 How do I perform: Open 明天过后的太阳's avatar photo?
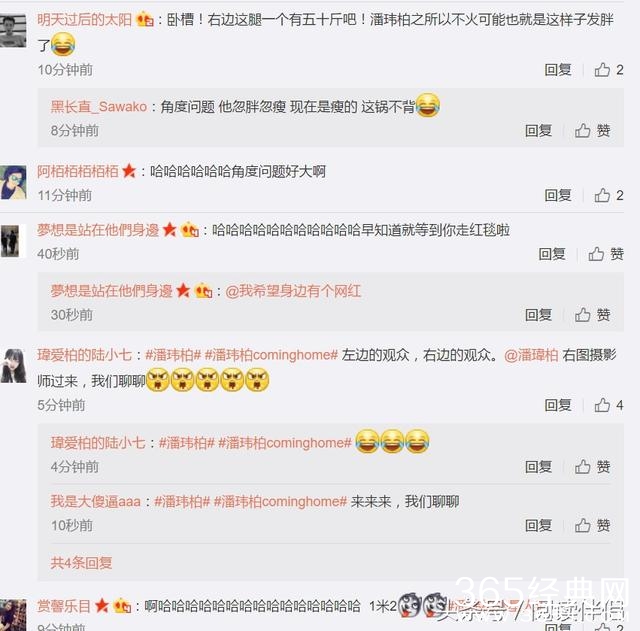[13, 31]
